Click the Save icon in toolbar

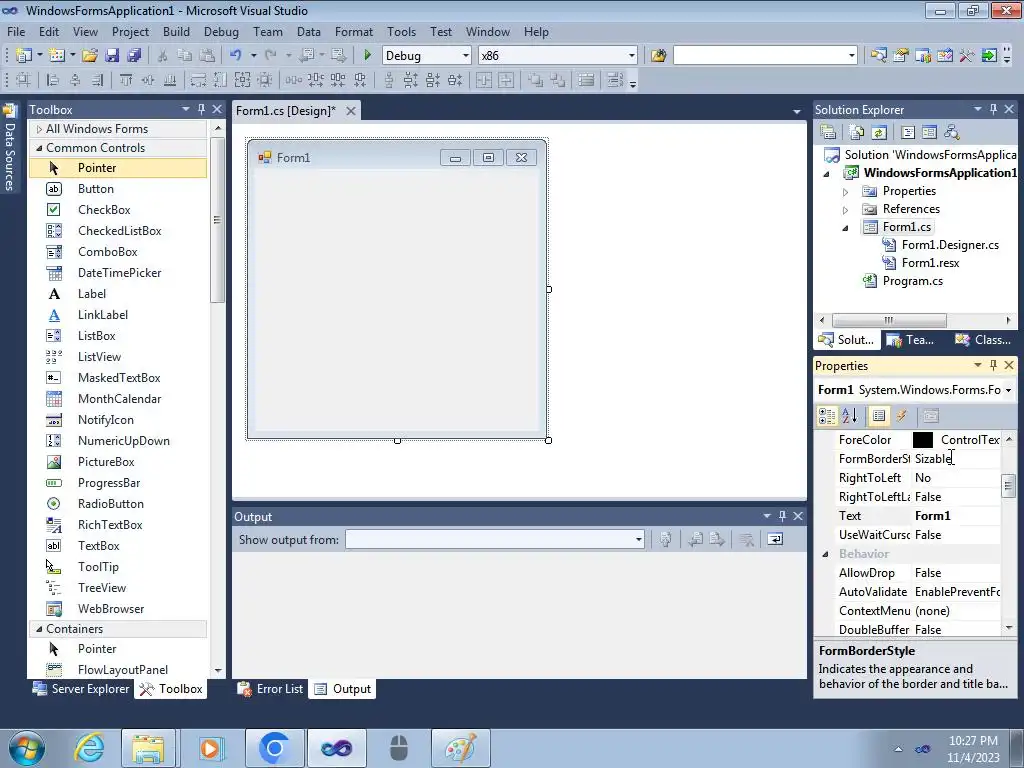point(112,56)
